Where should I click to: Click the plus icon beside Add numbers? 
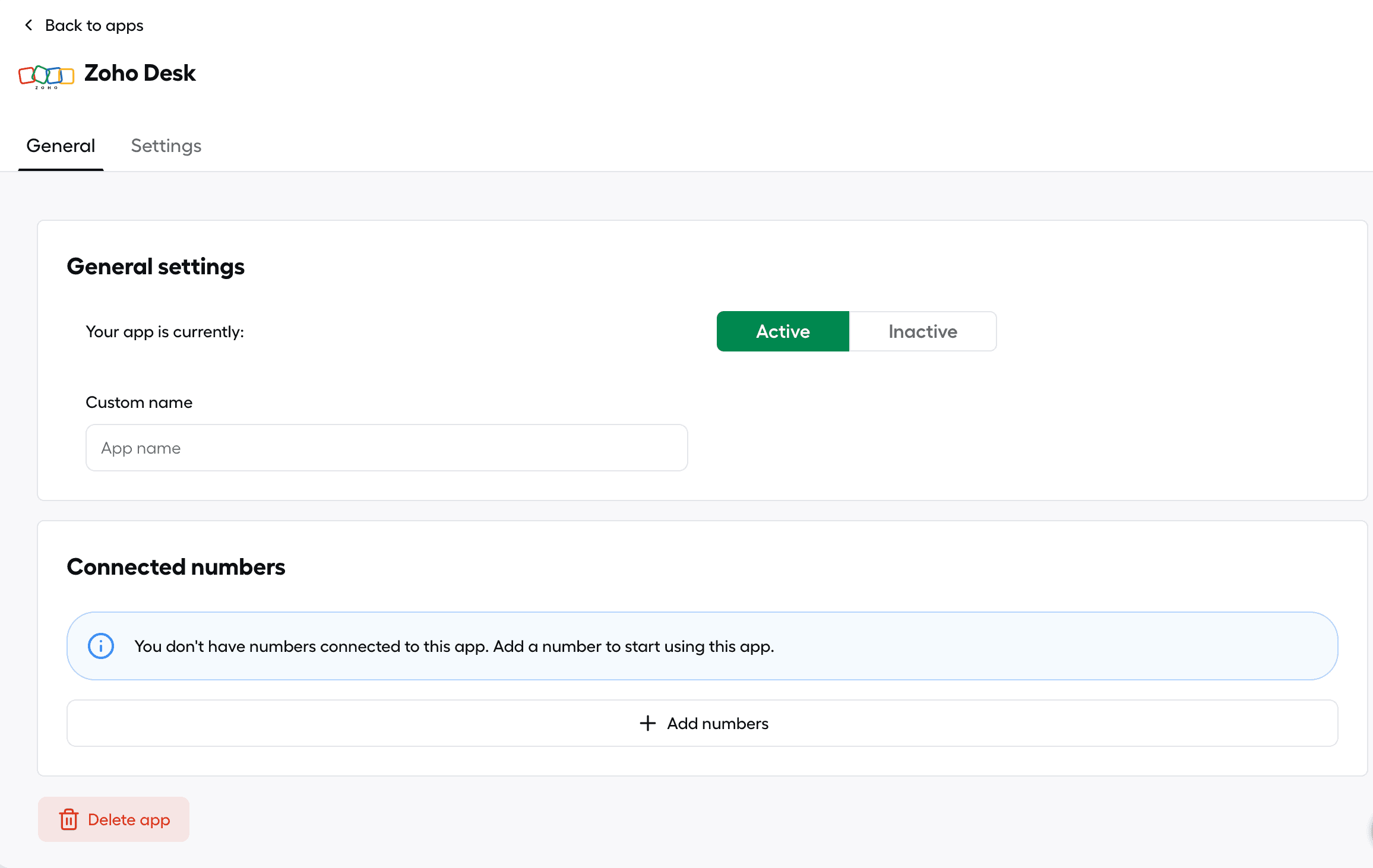click(647, 723)
